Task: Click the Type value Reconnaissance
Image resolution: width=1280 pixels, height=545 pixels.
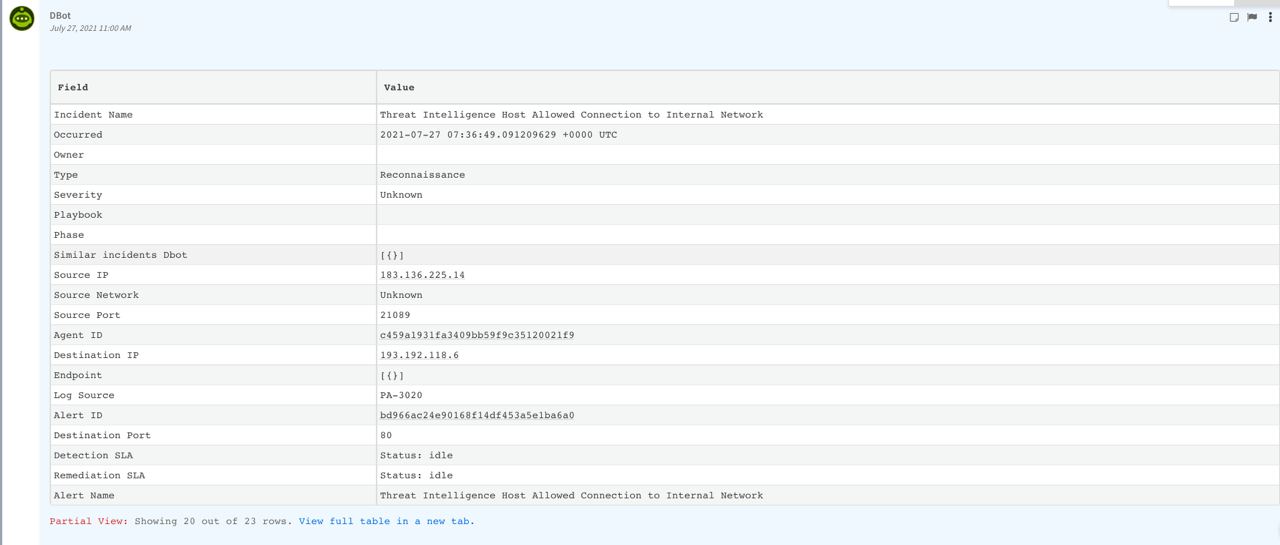Action: (422, 175)
